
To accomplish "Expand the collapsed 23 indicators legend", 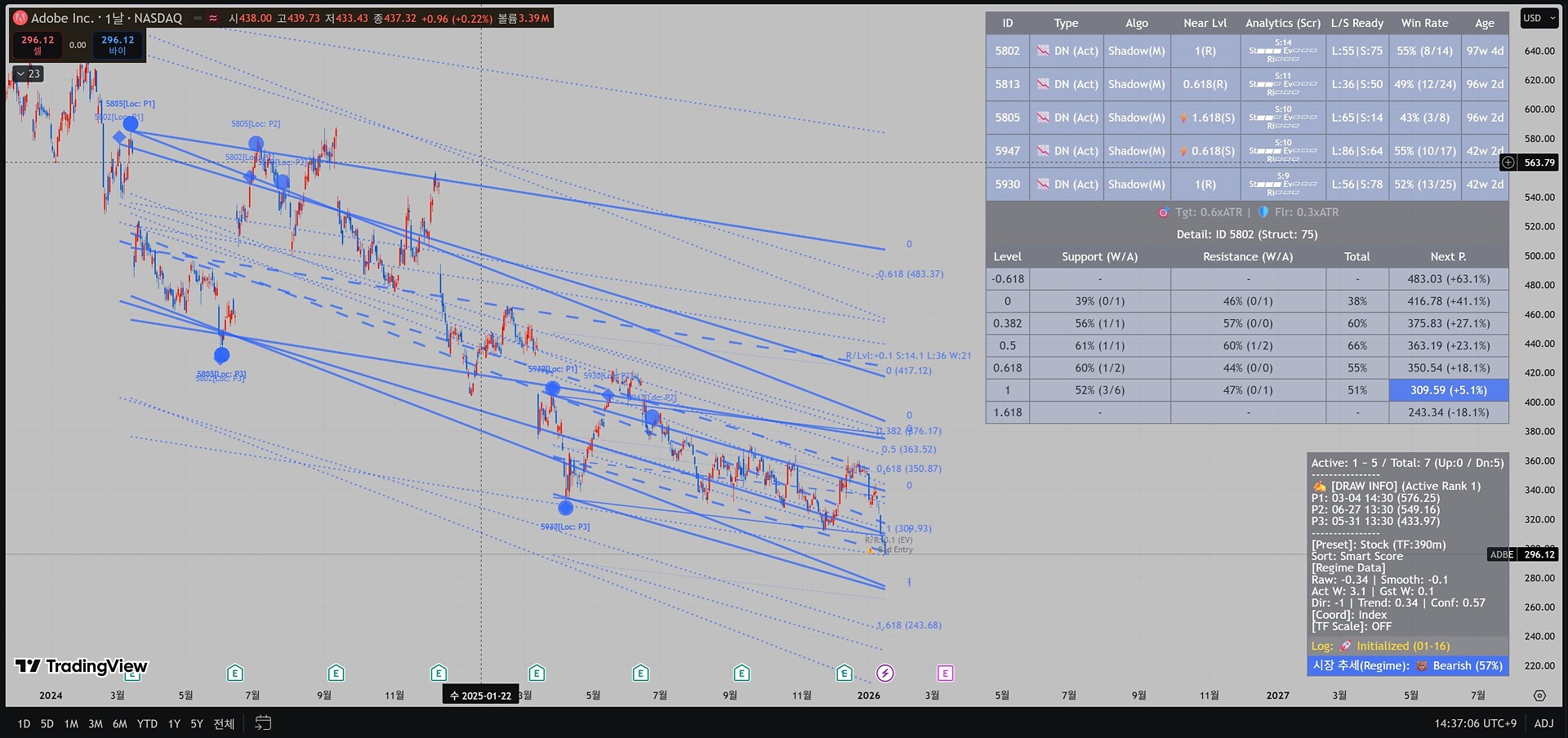I will [28, 73].
